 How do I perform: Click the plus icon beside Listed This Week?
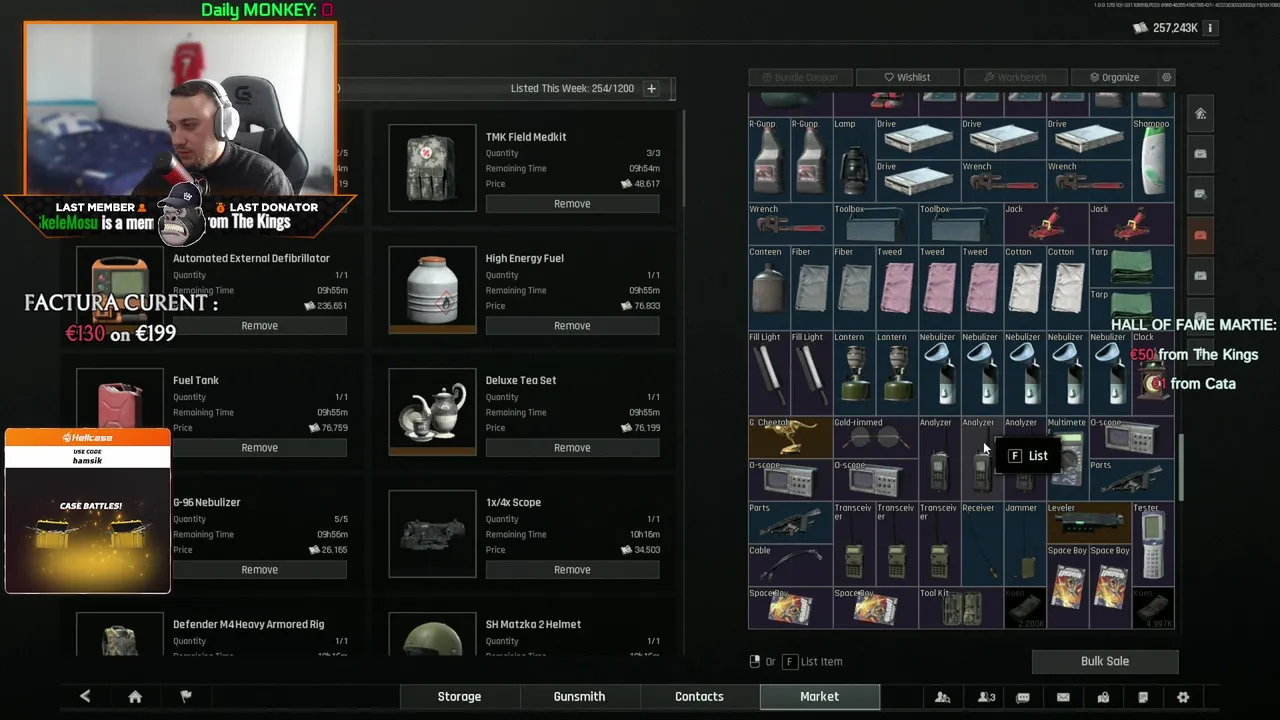pyautogui.click(x=651, y=88)
